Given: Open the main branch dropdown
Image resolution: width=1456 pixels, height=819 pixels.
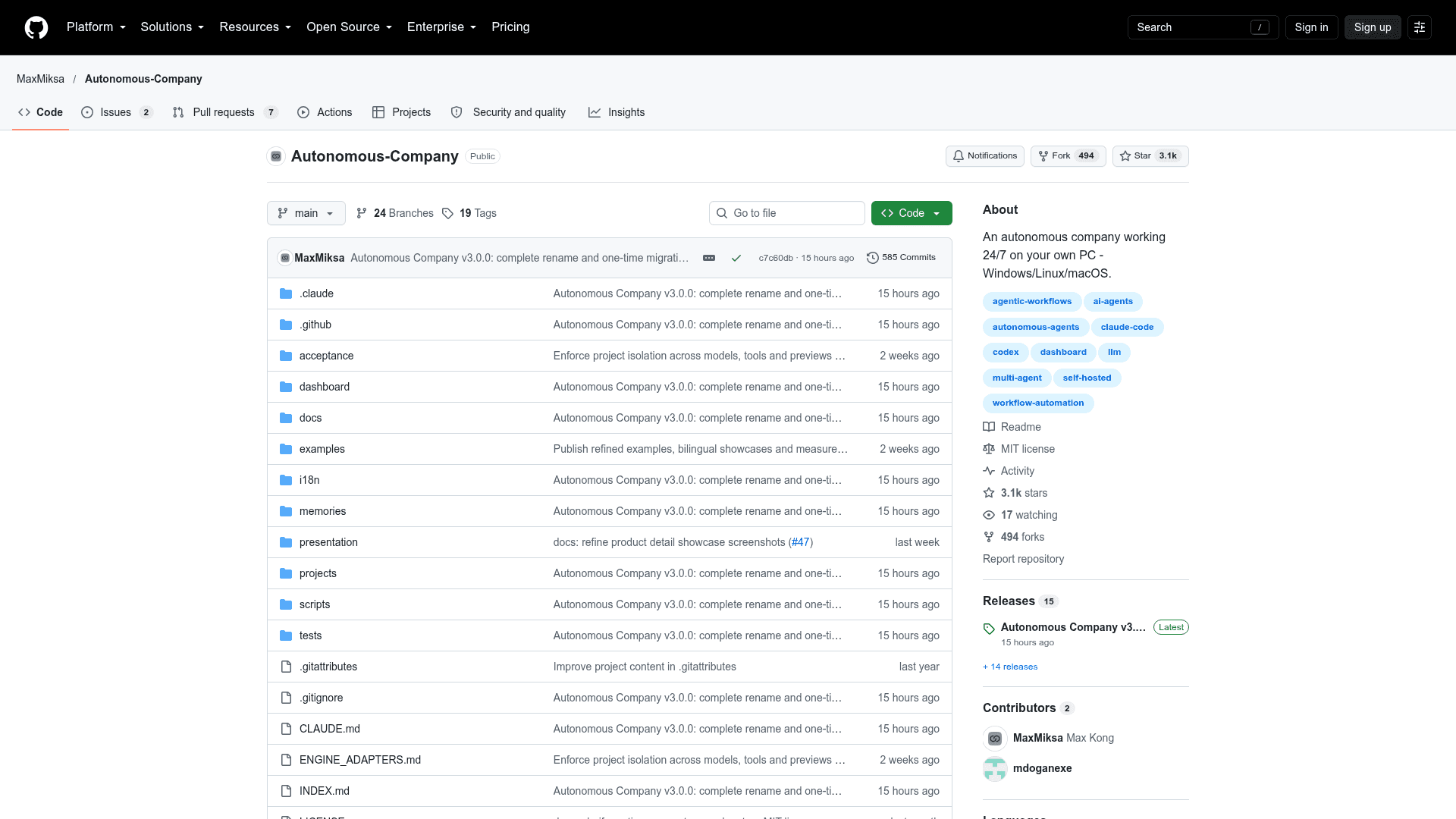Looking at the screenshot, I should click(x=306, y=213).
